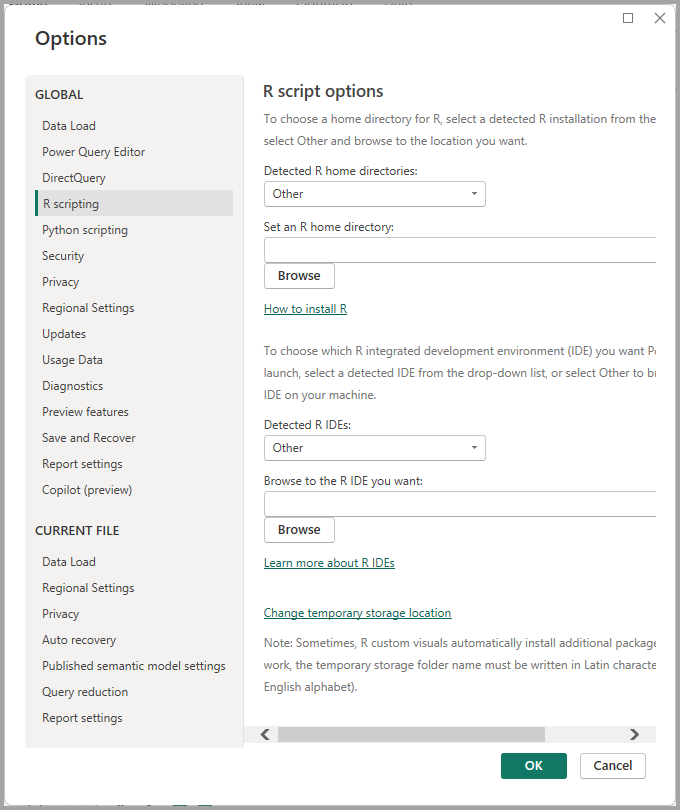Open Diagnostics options
This screenshot has height=810, width=680.
pyautogui.click(x=72, y=386)
